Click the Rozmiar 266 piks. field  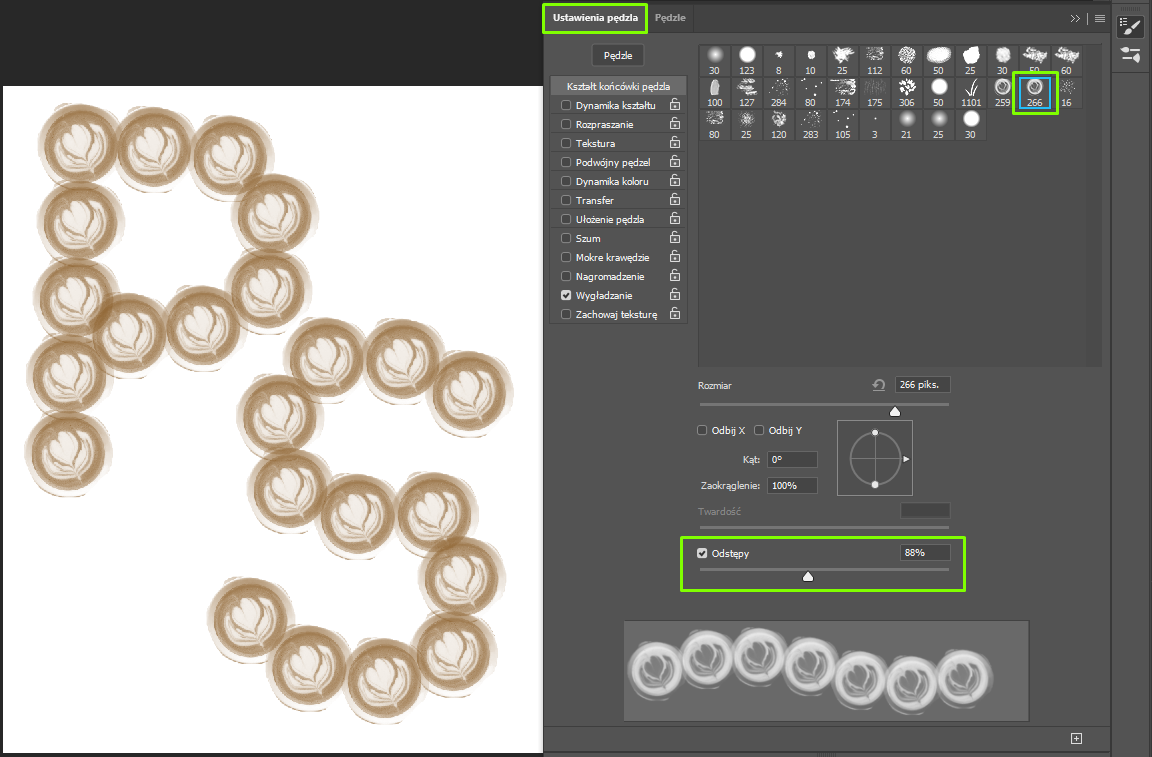point(922,385)
